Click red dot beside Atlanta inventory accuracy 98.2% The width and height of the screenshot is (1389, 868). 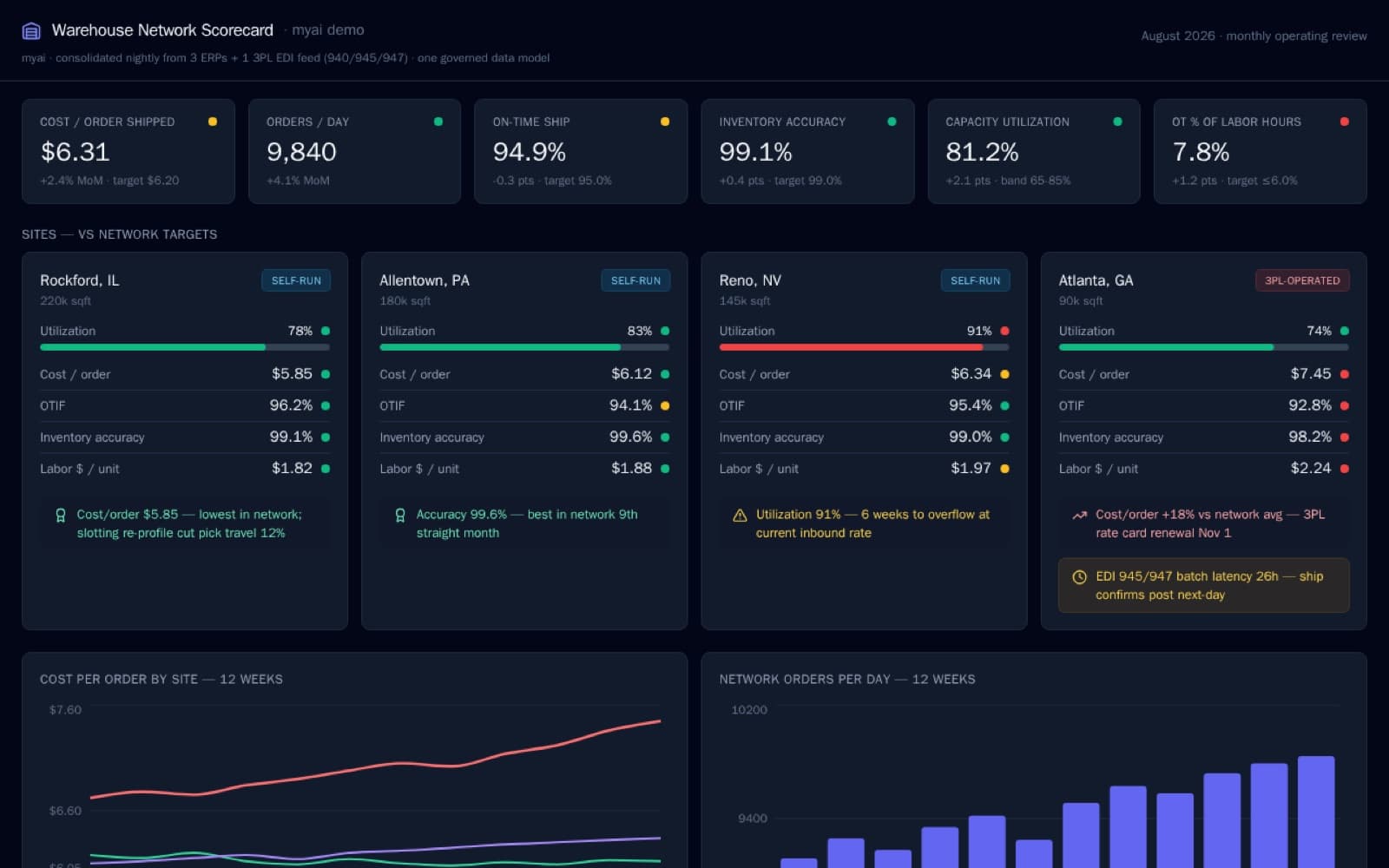[x=1344, y=437]
